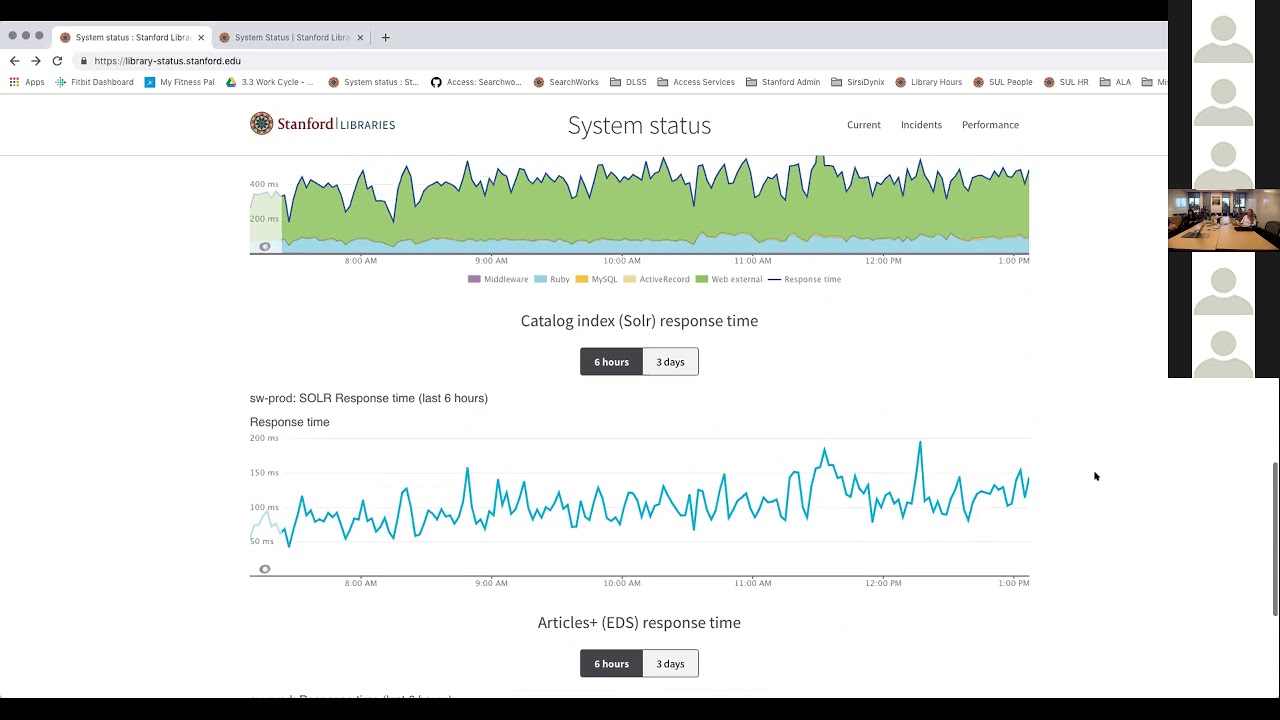Viewport: 1280px width, 720px height.
Task: Open the SearchWorks bookmark
Action: point(573,82)
